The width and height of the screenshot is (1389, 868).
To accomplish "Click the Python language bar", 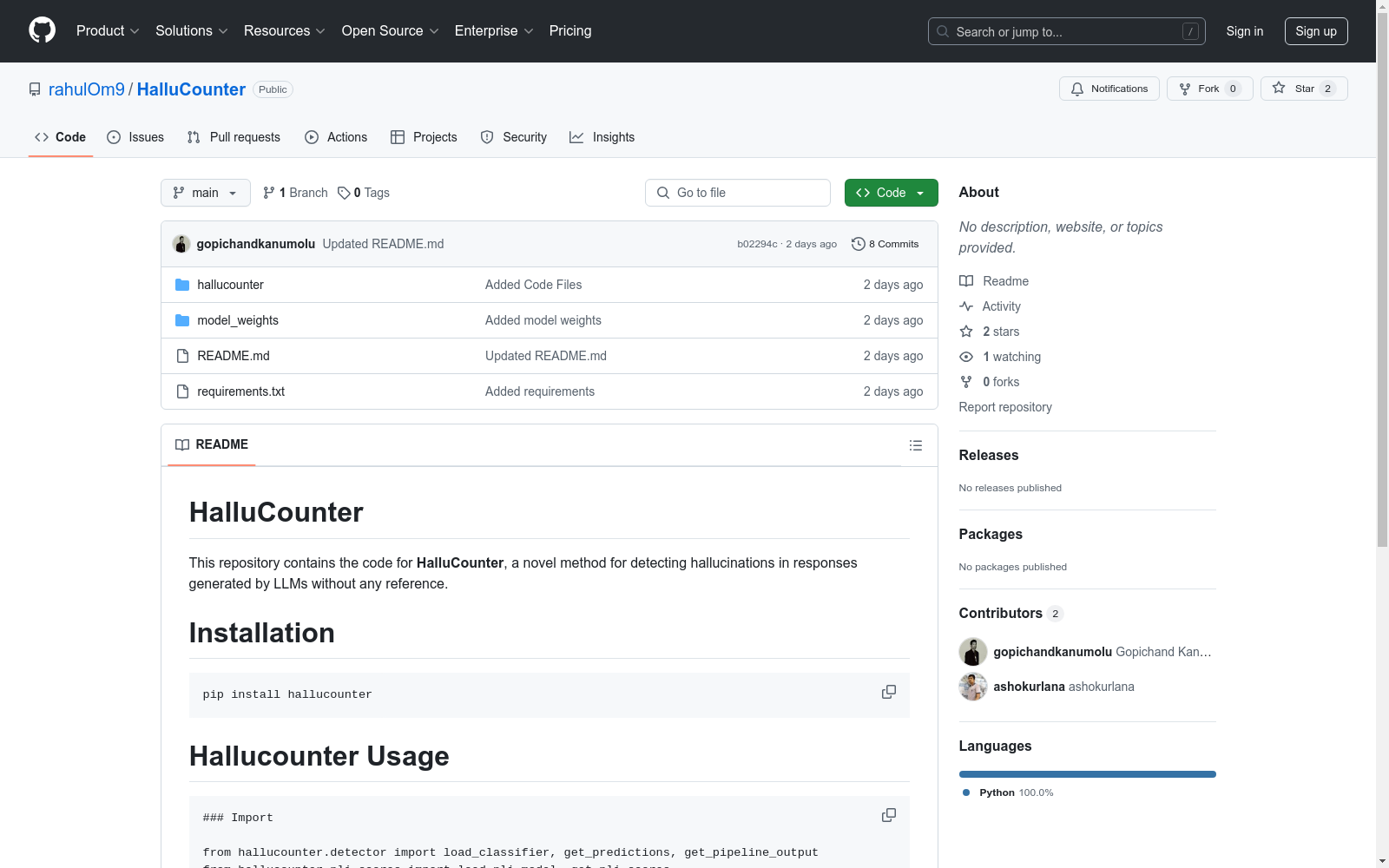I will 1088,774.
